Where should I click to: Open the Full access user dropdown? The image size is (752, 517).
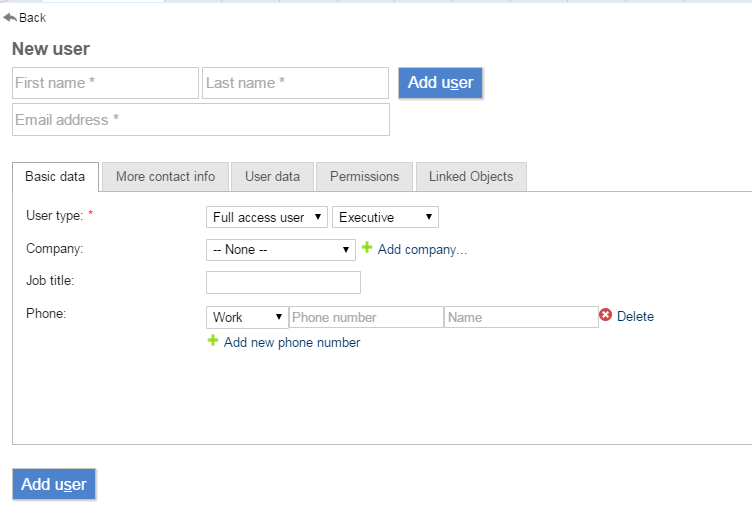point(267,217)
